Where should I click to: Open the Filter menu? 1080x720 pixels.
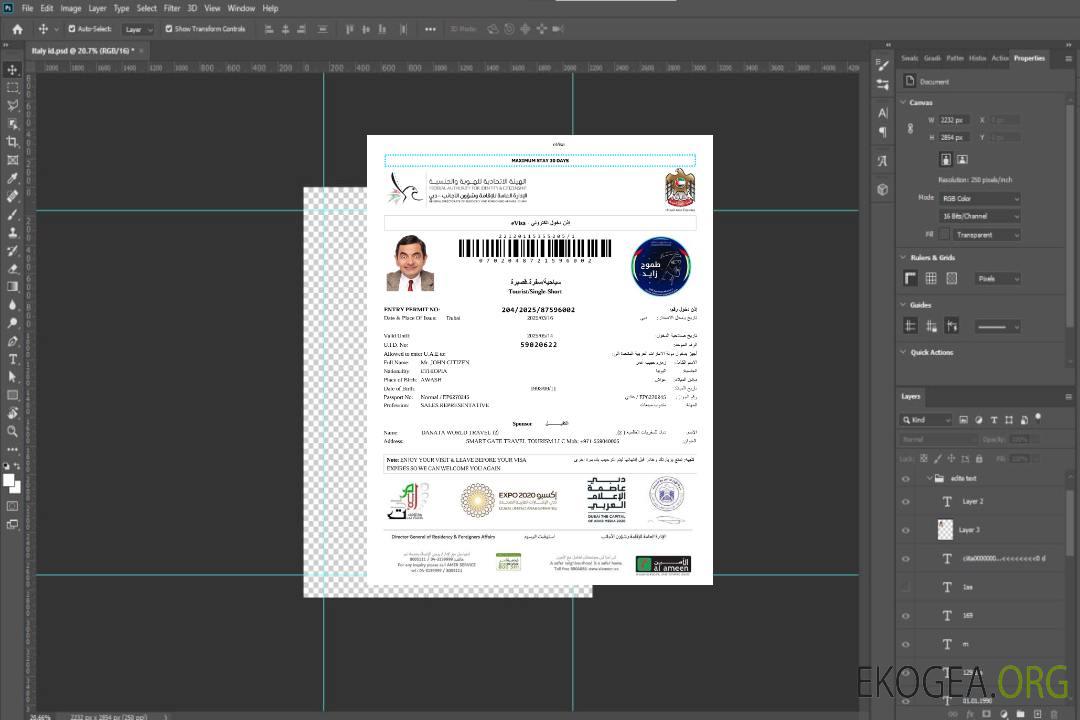(x=172, y=8)
